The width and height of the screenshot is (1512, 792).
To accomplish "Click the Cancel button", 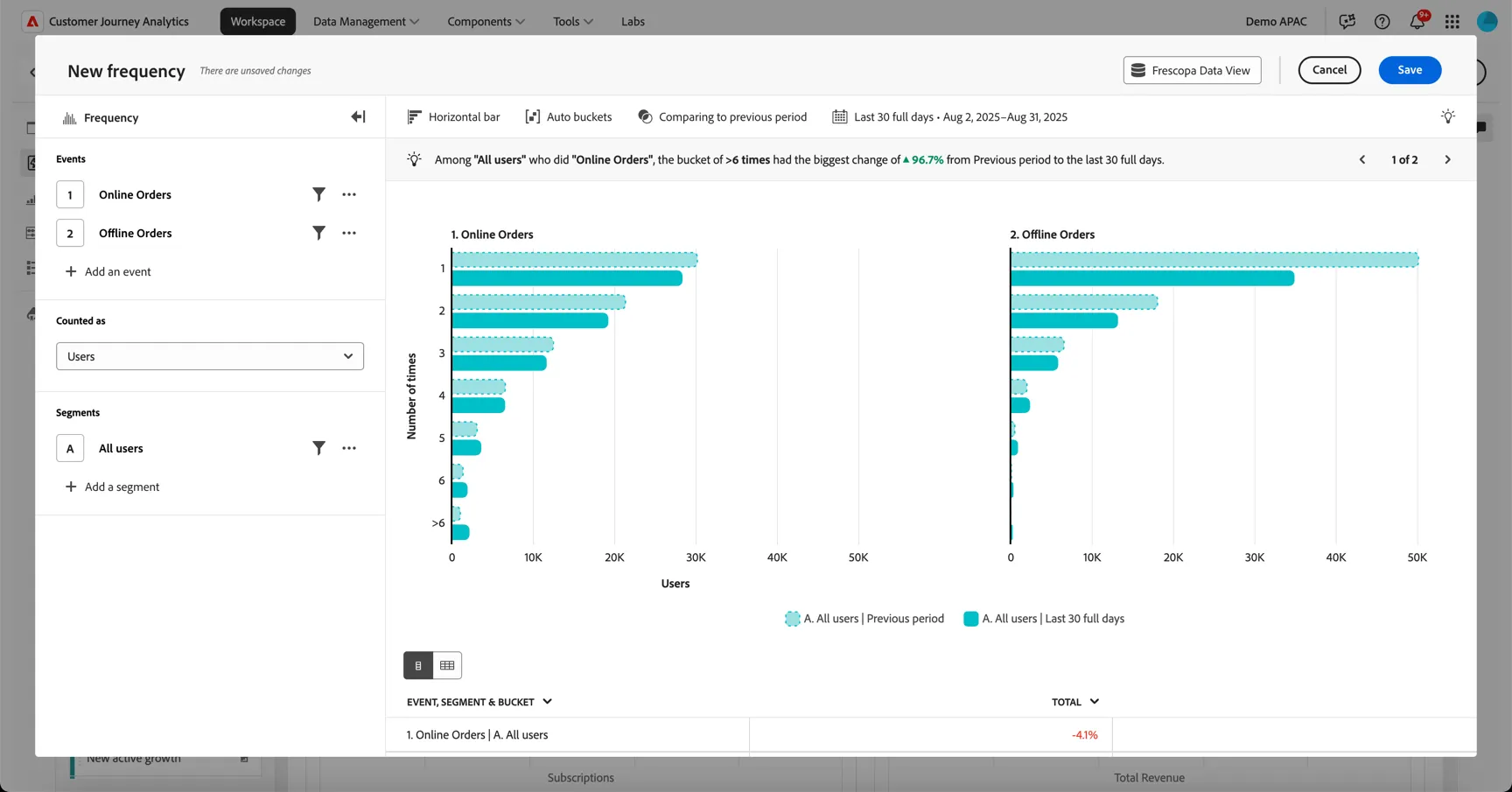I will click(1329, 70).
